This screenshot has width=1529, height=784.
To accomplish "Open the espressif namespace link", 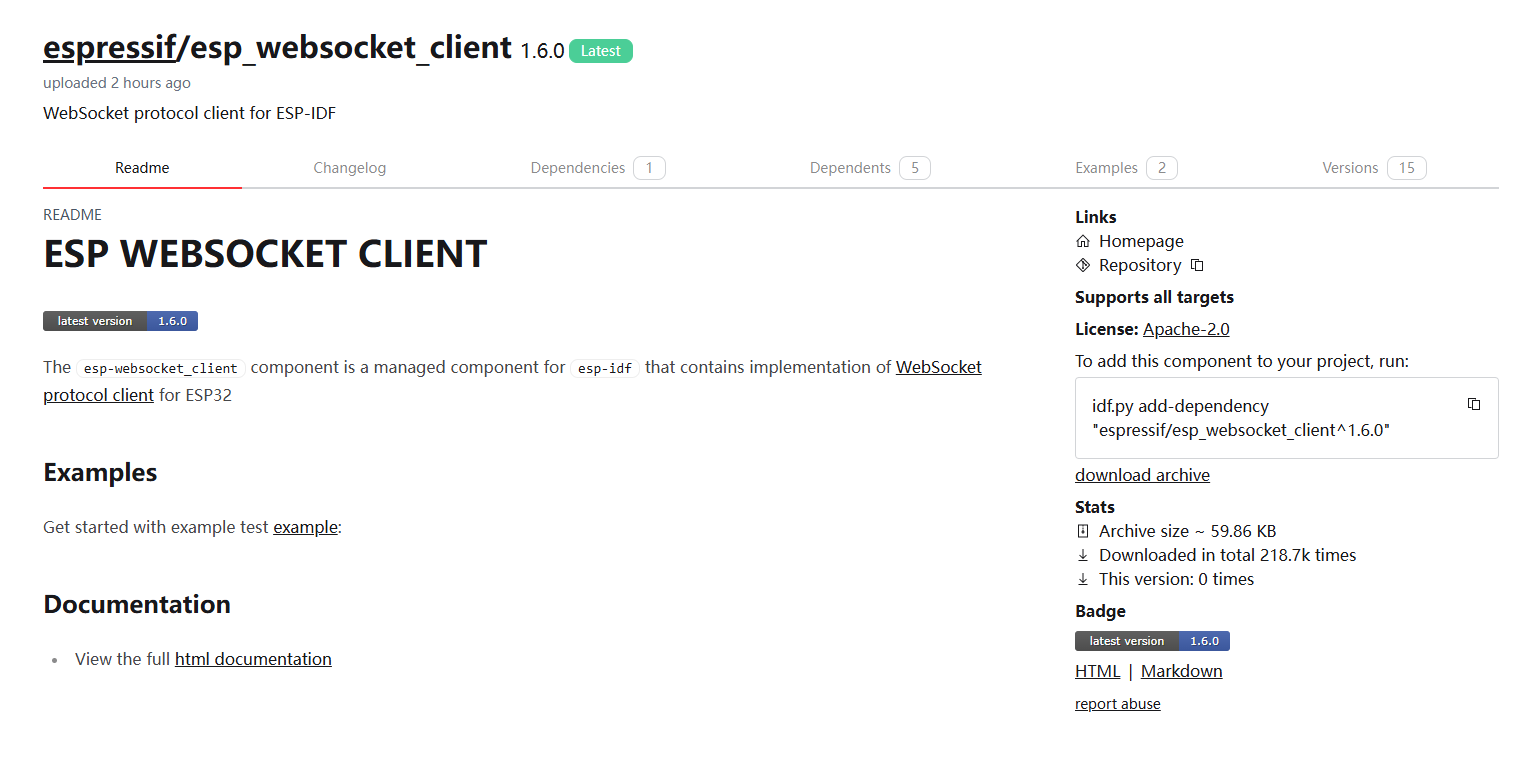I will (110, 47).
